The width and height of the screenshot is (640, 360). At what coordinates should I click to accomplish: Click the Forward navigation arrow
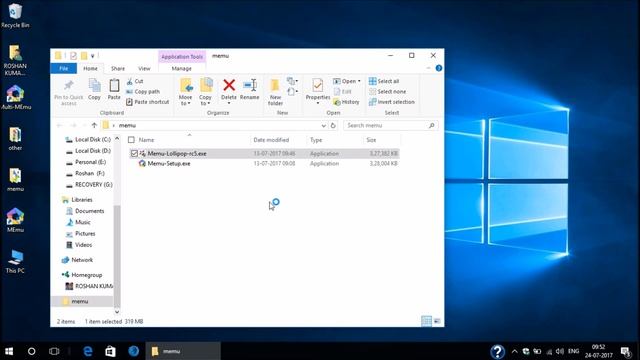click(73, 125)
